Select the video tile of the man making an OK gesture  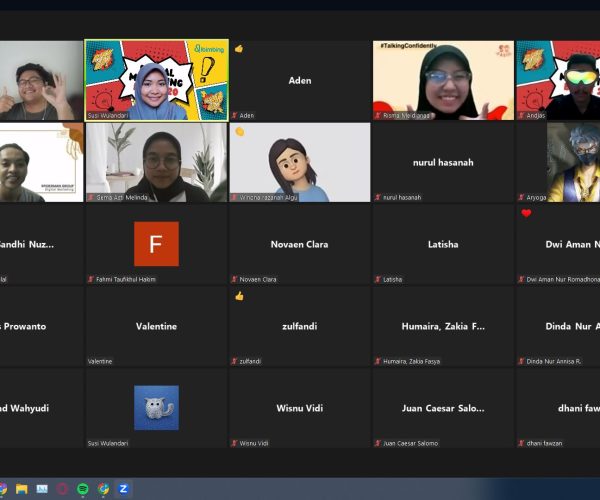pyautogui.click(x=41, y=80)
